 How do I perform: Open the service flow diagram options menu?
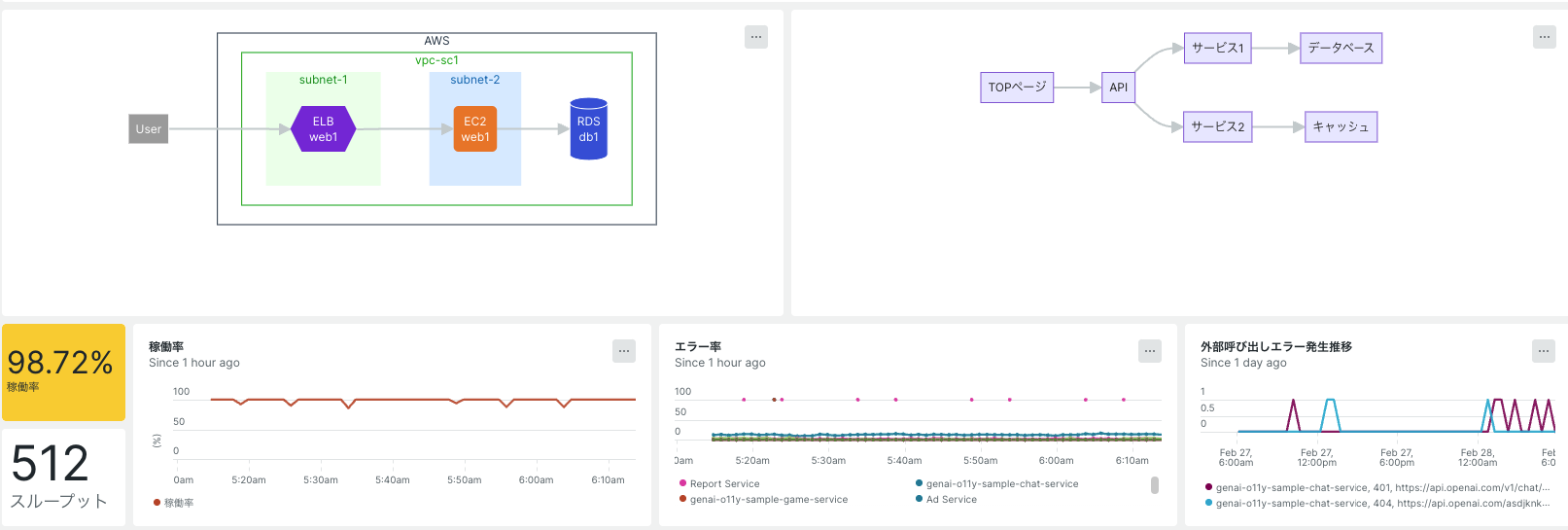[1544, 37]
